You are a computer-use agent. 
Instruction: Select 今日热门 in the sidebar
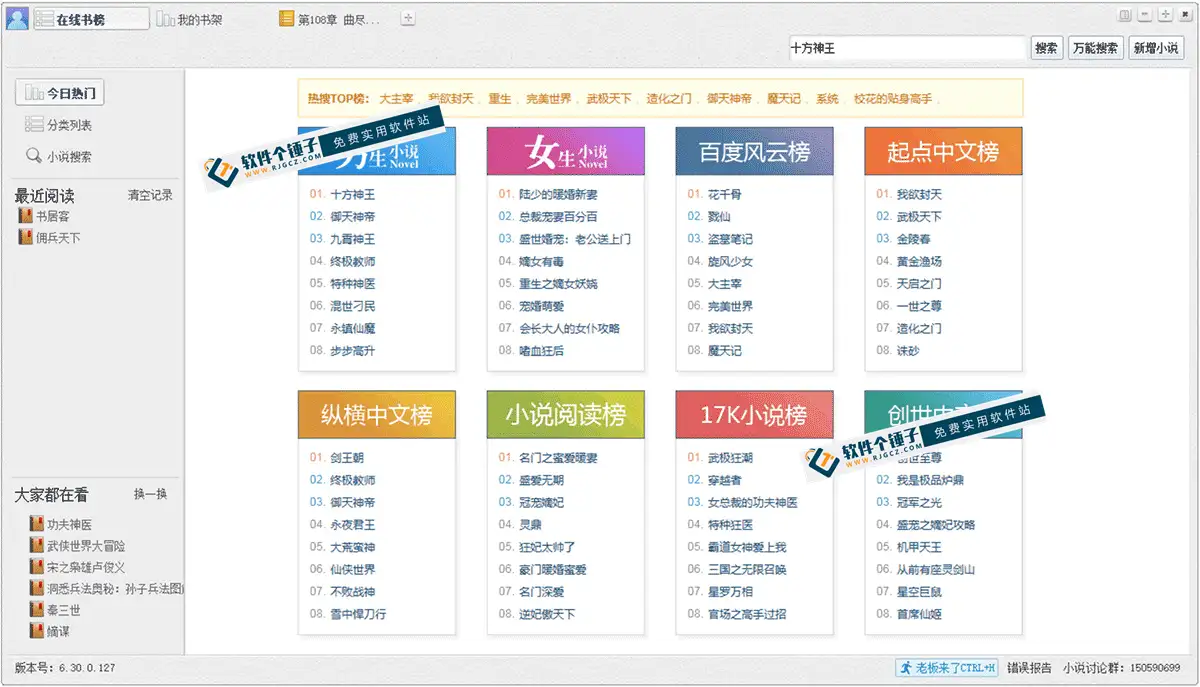coord(60,93)
